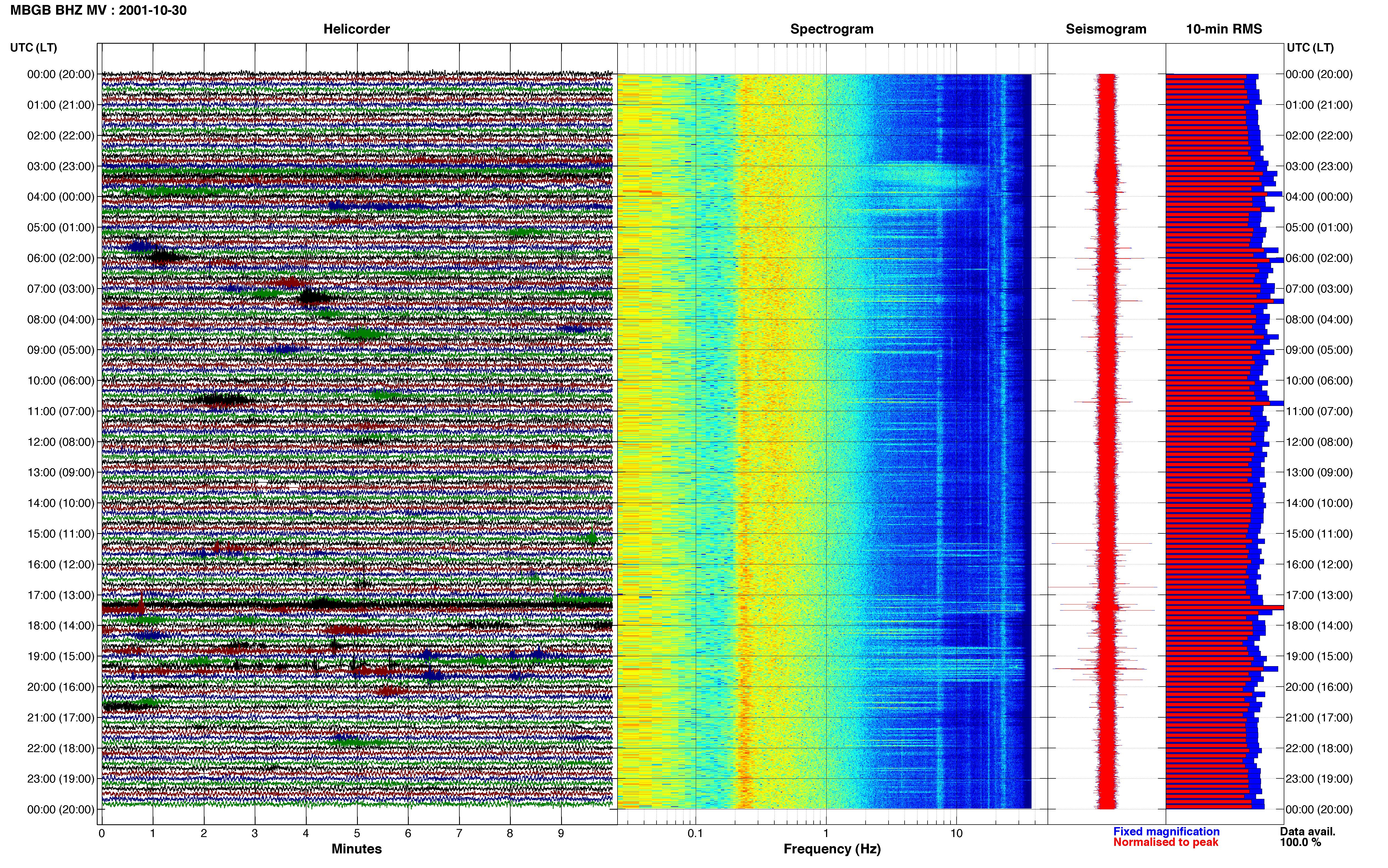Viewport: 1388px width, 868px height.
Task: Click '12:00 (08:00)' beside the 10-min RMS panel
Action: click(1319, 442)
